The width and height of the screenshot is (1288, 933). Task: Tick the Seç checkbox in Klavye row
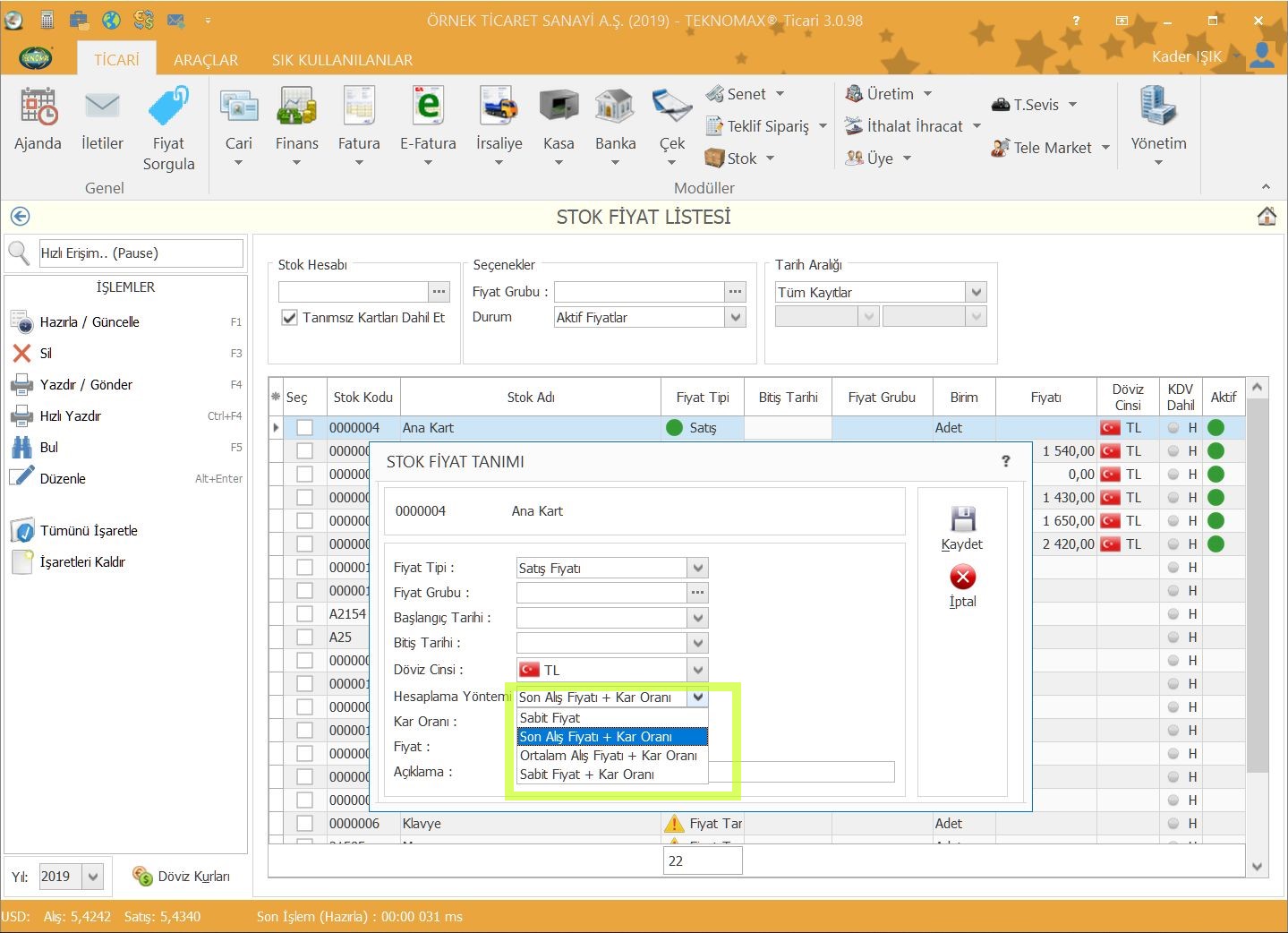click(305, 824)
